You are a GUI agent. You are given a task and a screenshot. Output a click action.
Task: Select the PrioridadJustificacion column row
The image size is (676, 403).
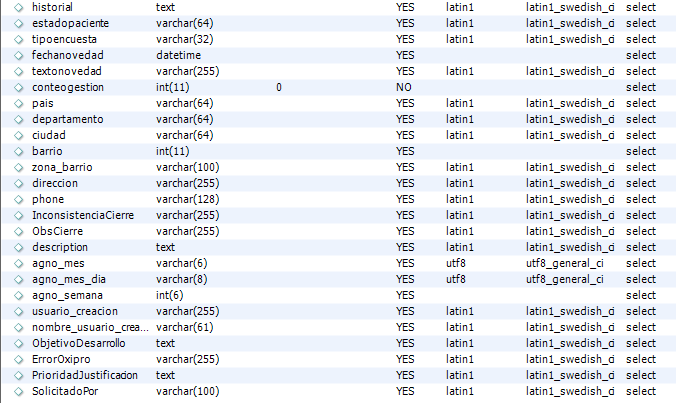click(338, 375)
